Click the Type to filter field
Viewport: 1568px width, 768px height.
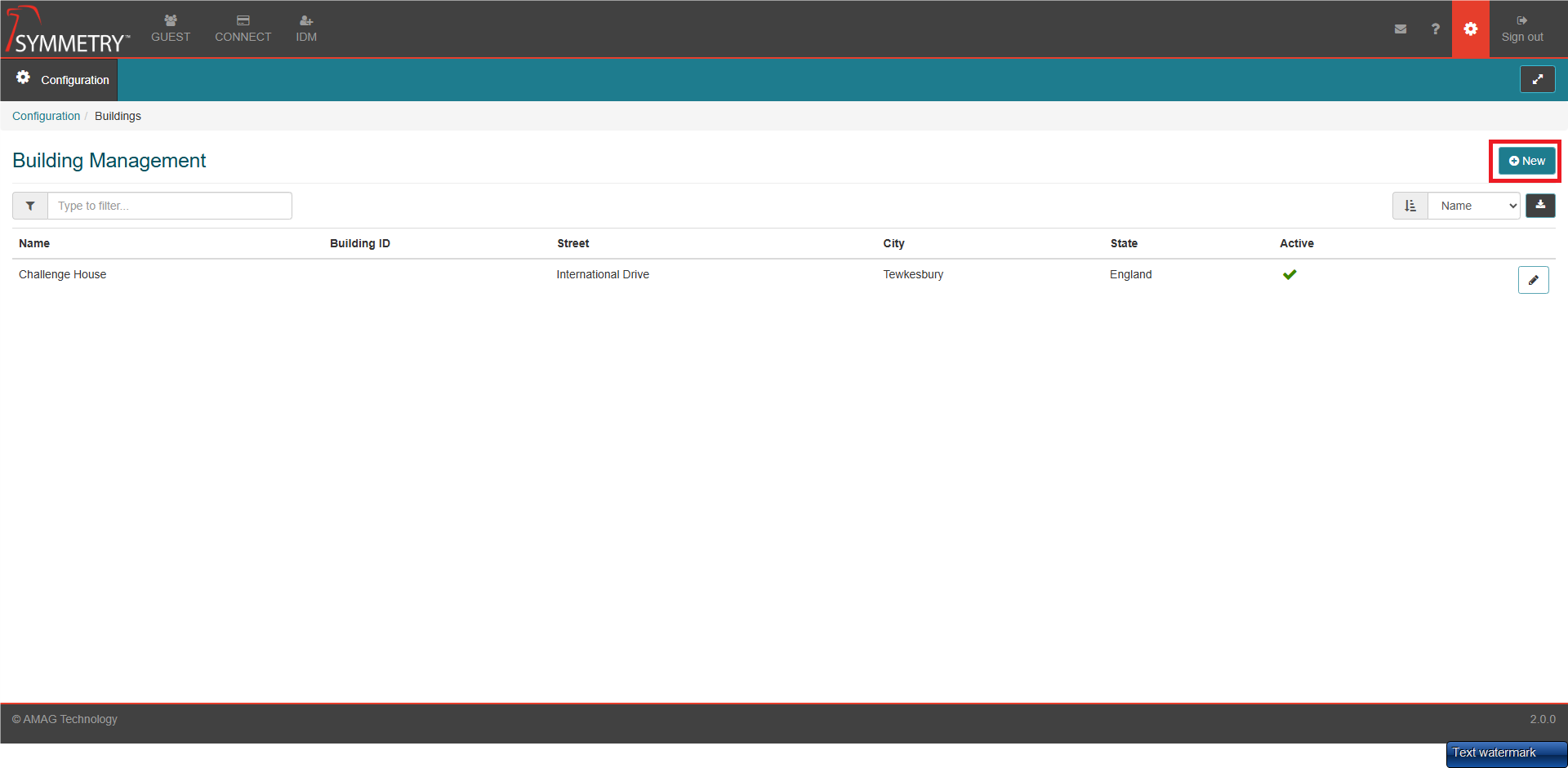point(170,206)
